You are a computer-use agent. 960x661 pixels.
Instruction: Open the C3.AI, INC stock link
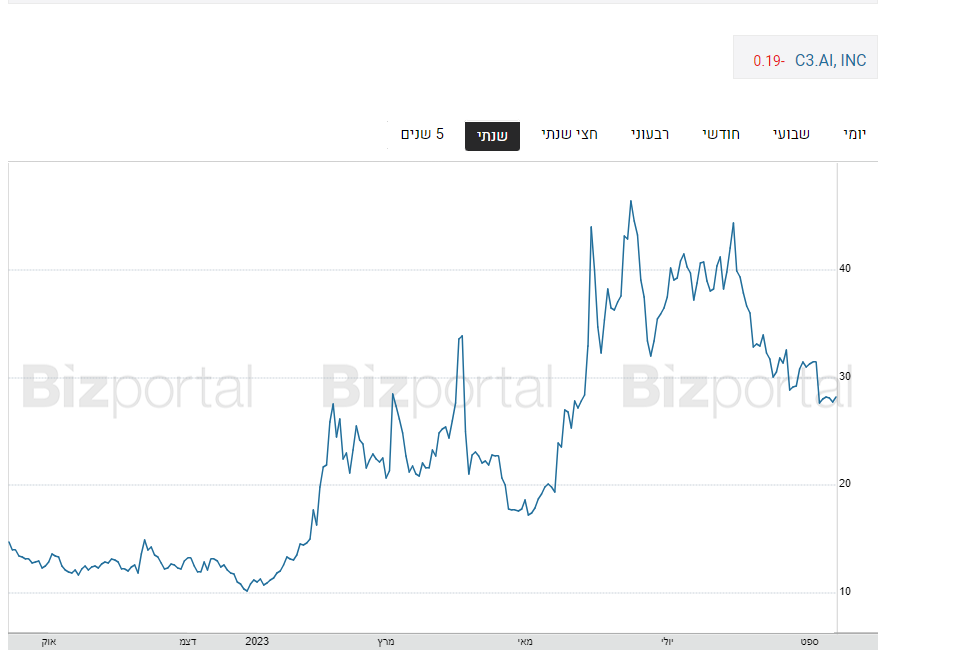pos(830,60)
